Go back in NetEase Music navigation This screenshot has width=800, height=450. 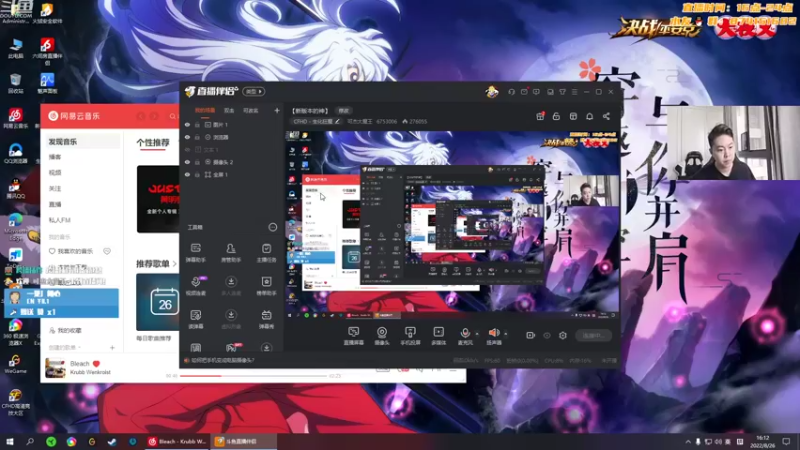click(x=141, y=116)
